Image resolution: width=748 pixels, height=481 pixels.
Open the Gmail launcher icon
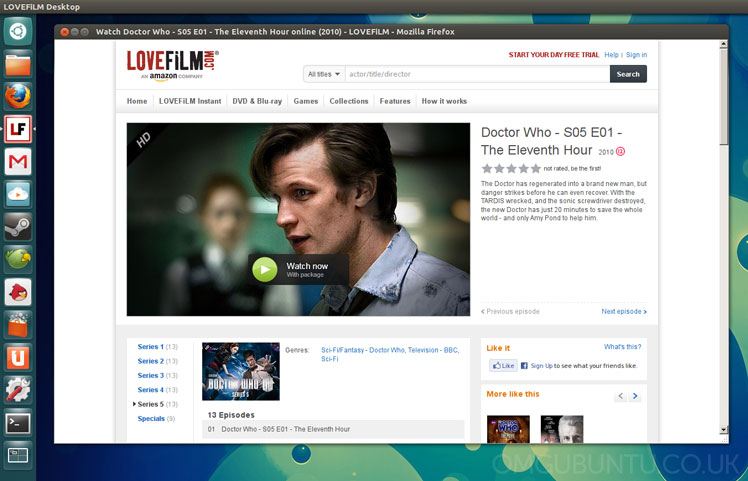(18, 162)
